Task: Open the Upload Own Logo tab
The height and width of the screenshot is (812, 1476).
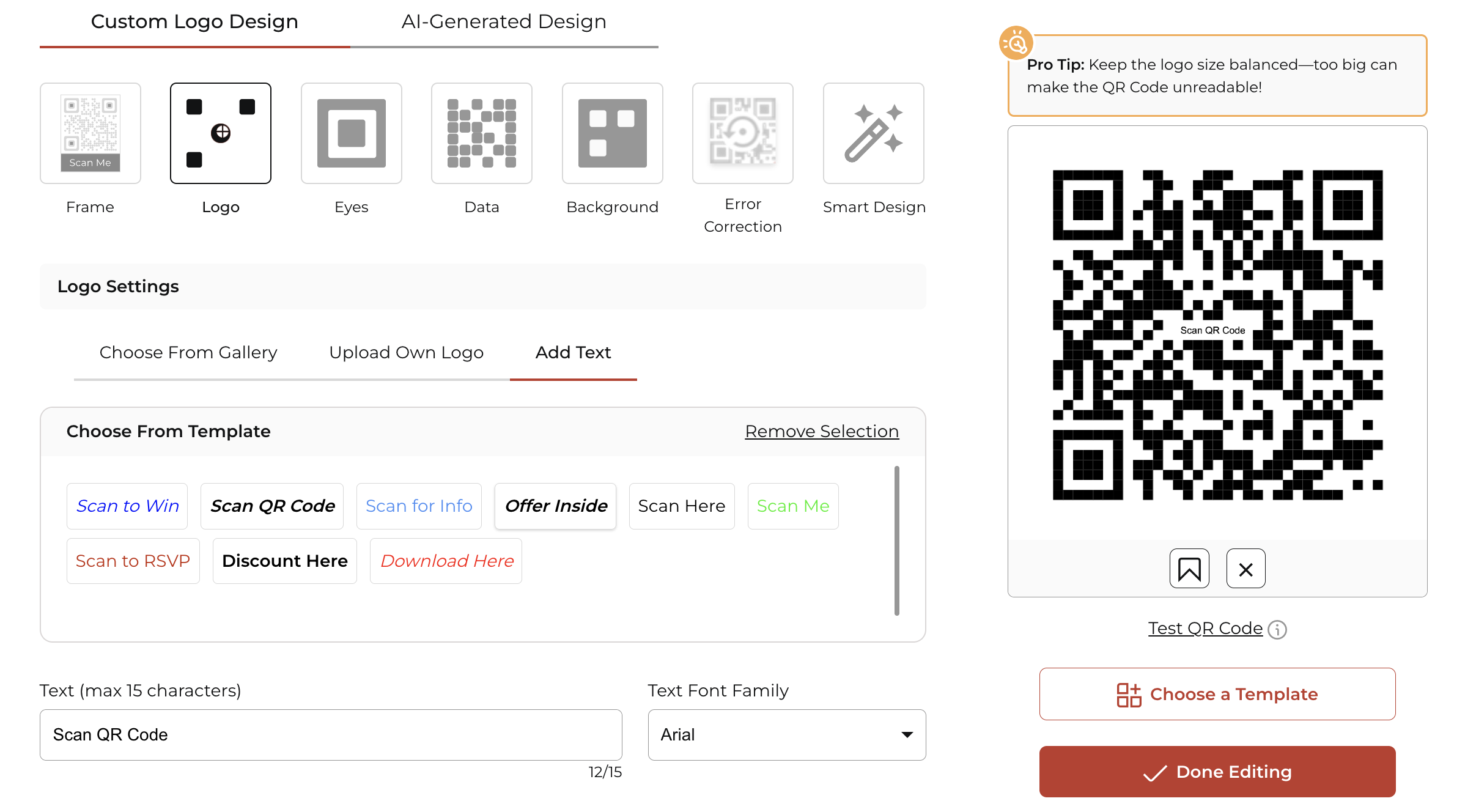Action: click(x=406, y=353)
